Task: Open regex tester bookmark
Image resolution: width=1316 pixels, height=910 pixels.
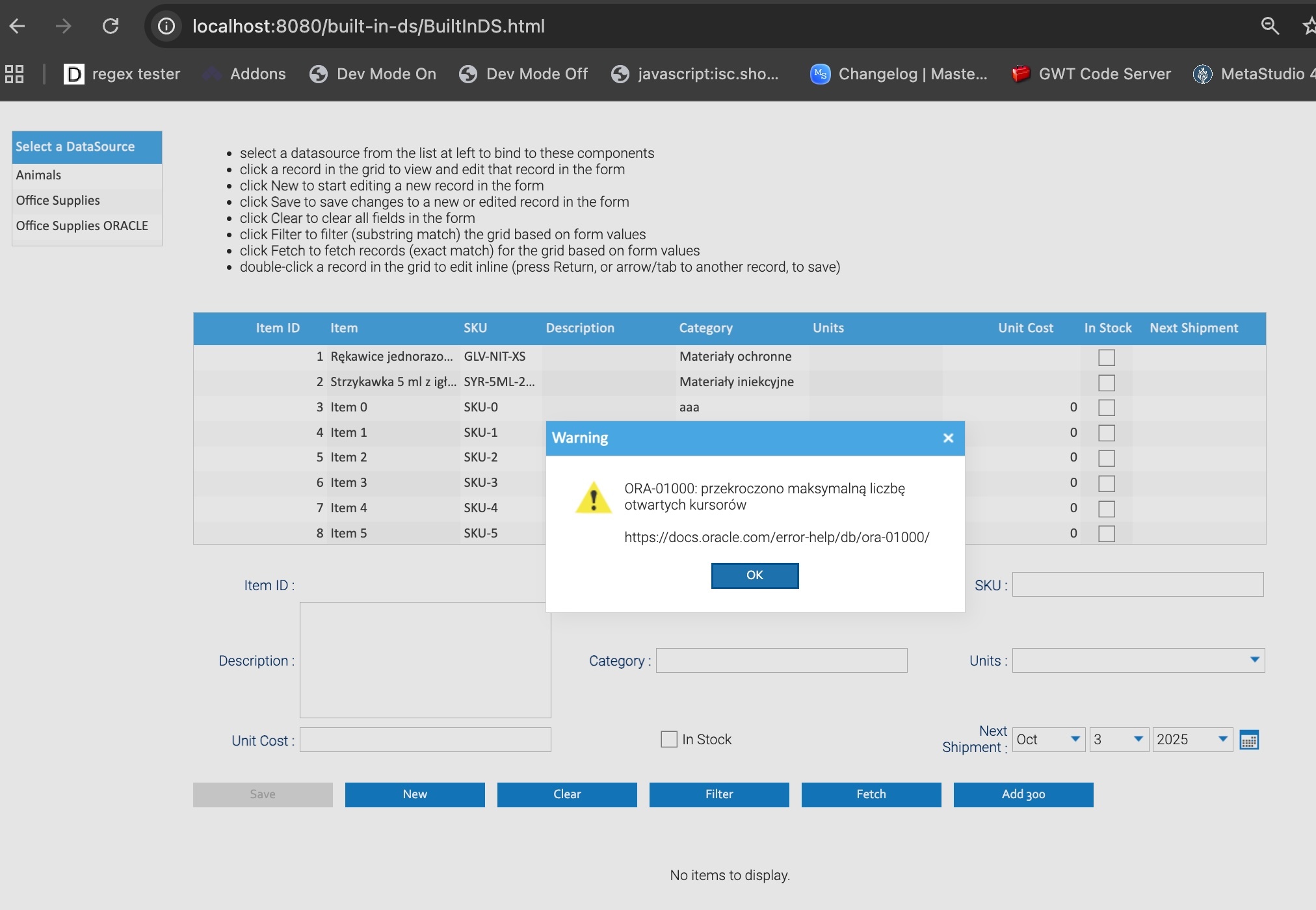Action: pyautogui.click(x=122, y=74)
